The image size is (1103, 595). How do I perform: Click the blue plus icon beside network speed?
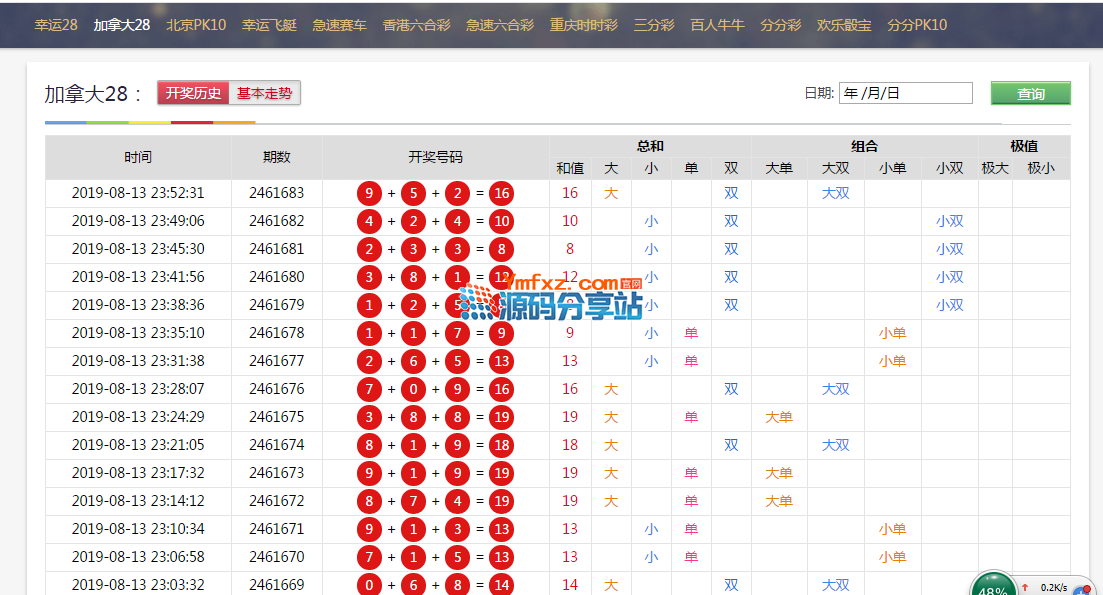point(1081,590)
